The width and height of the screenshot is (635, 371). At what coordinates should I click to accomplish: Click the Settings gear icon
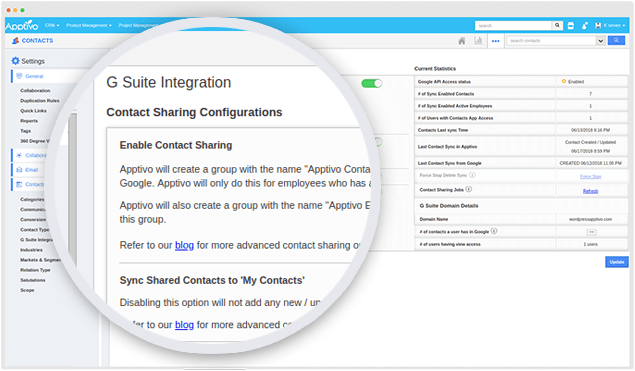[x=15, y=61]
